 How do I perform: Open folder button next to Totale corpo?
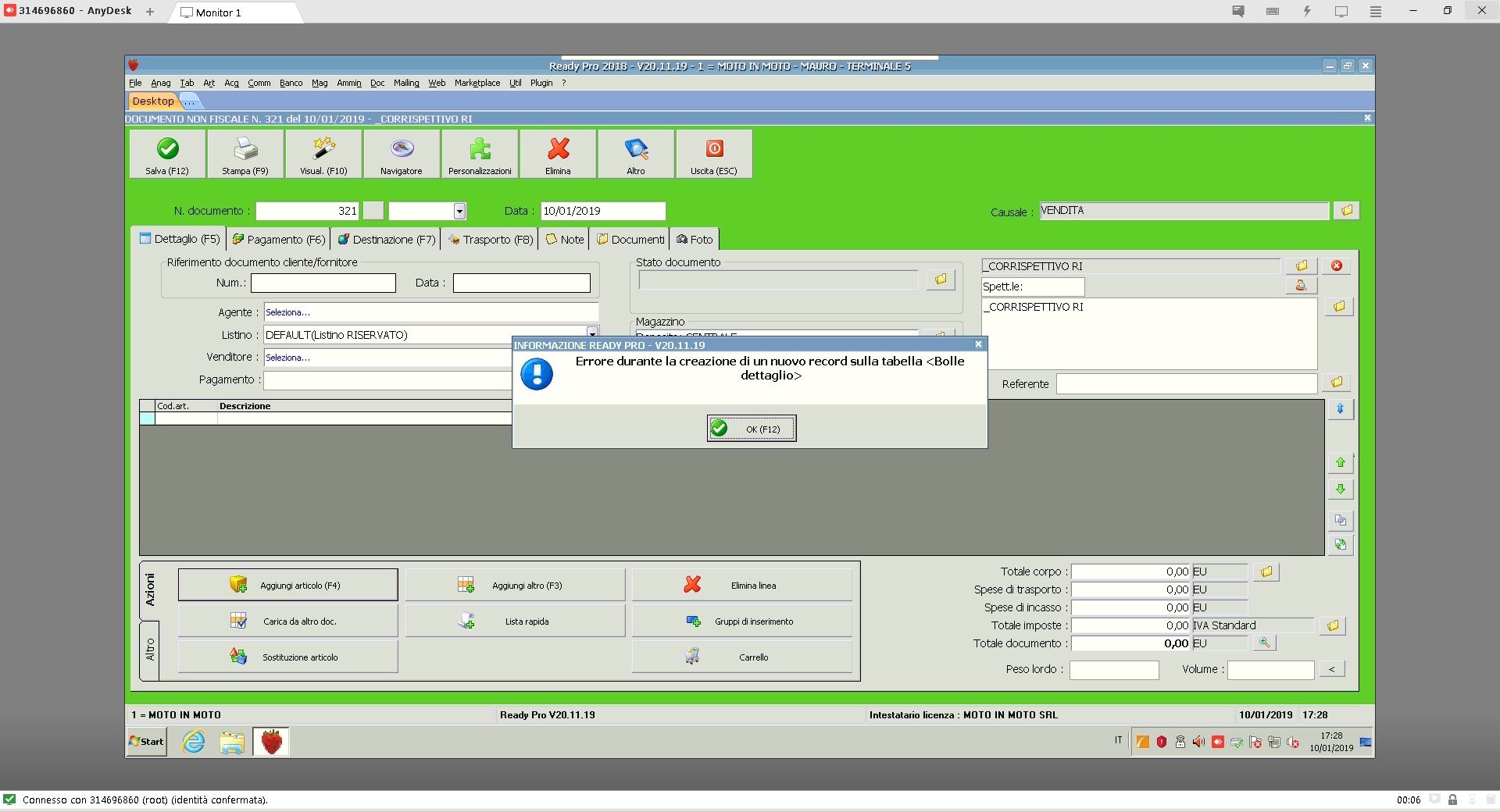pyautogui.click(x=1266, y=572)
